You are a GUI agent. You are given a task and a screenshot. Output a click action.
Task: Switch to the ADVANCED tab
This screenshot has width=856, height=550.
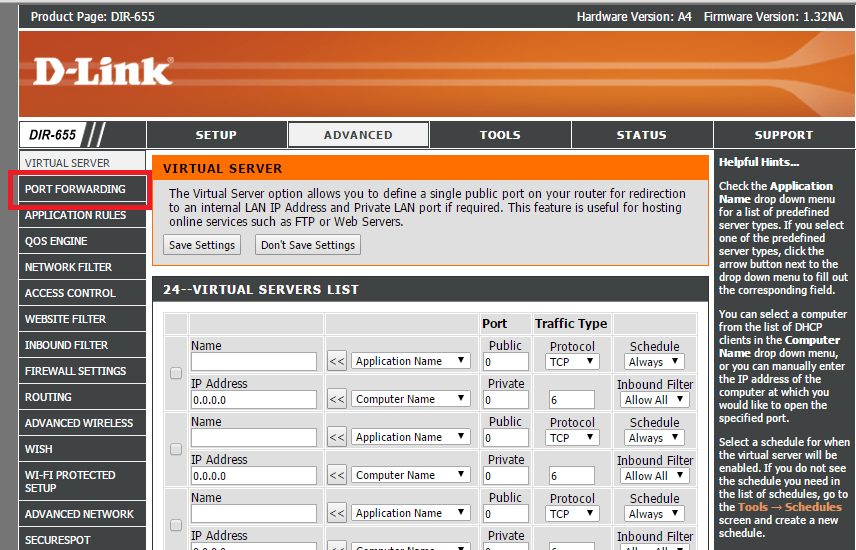(x=358, y=135)
